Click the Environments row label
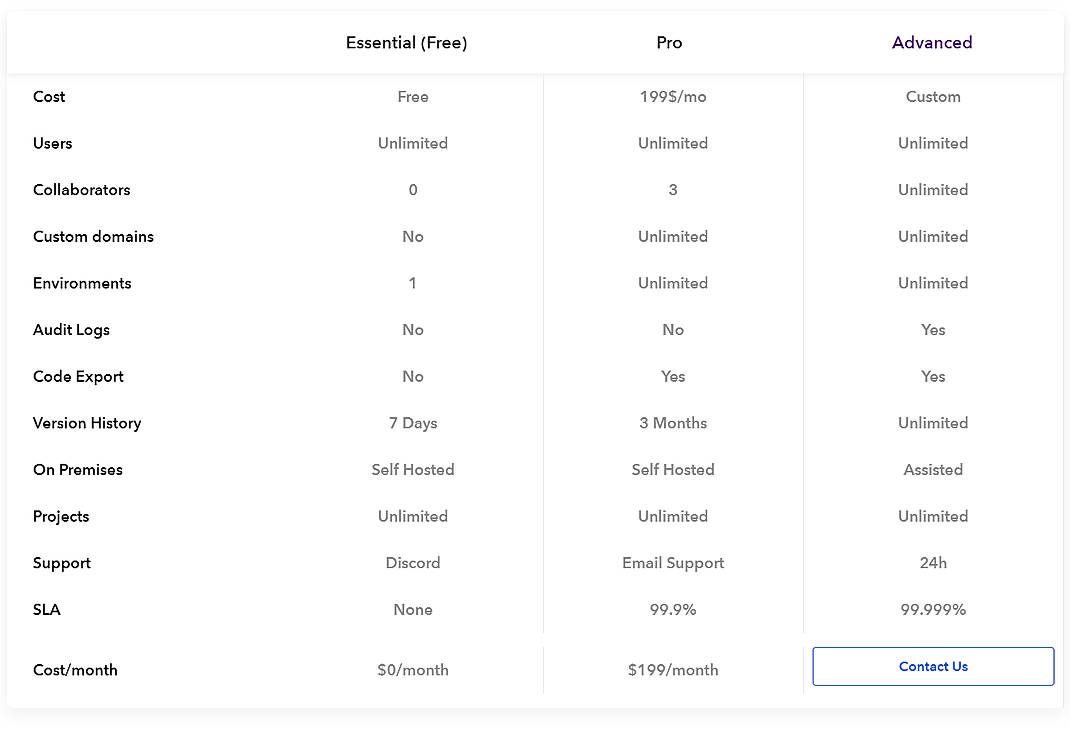 (82, 283)
